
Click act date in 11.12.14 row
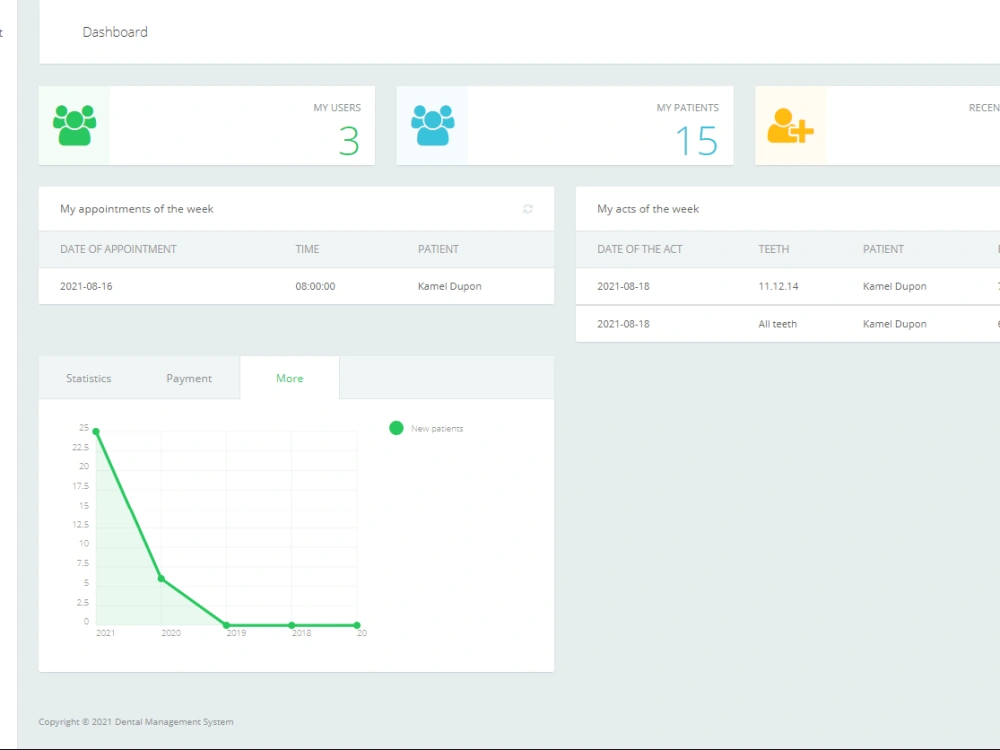pyautogui.click(x=623, y=286)
